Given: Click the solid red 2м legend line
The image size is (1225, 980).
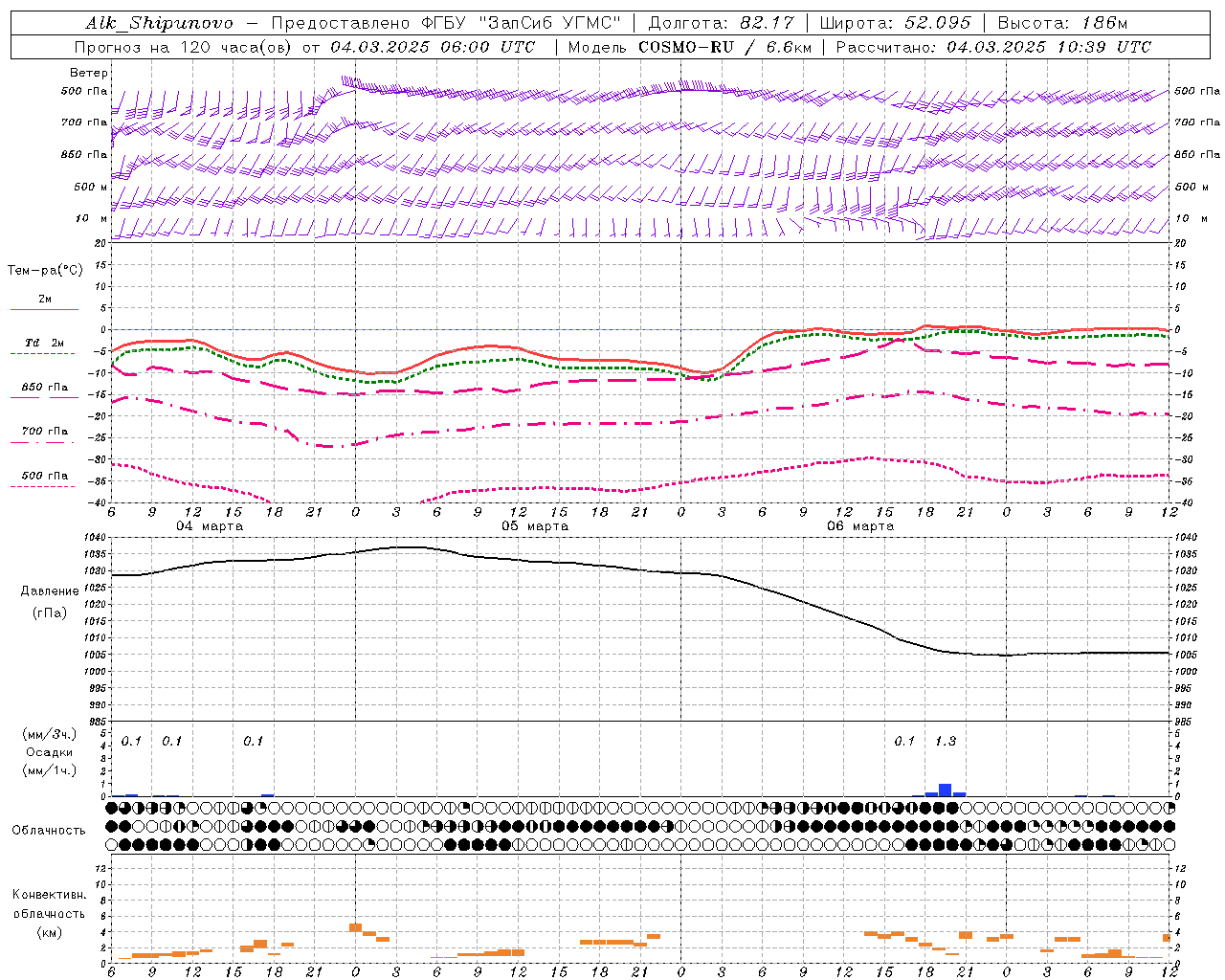Looking at the screenshot, I should pos(44,309).
